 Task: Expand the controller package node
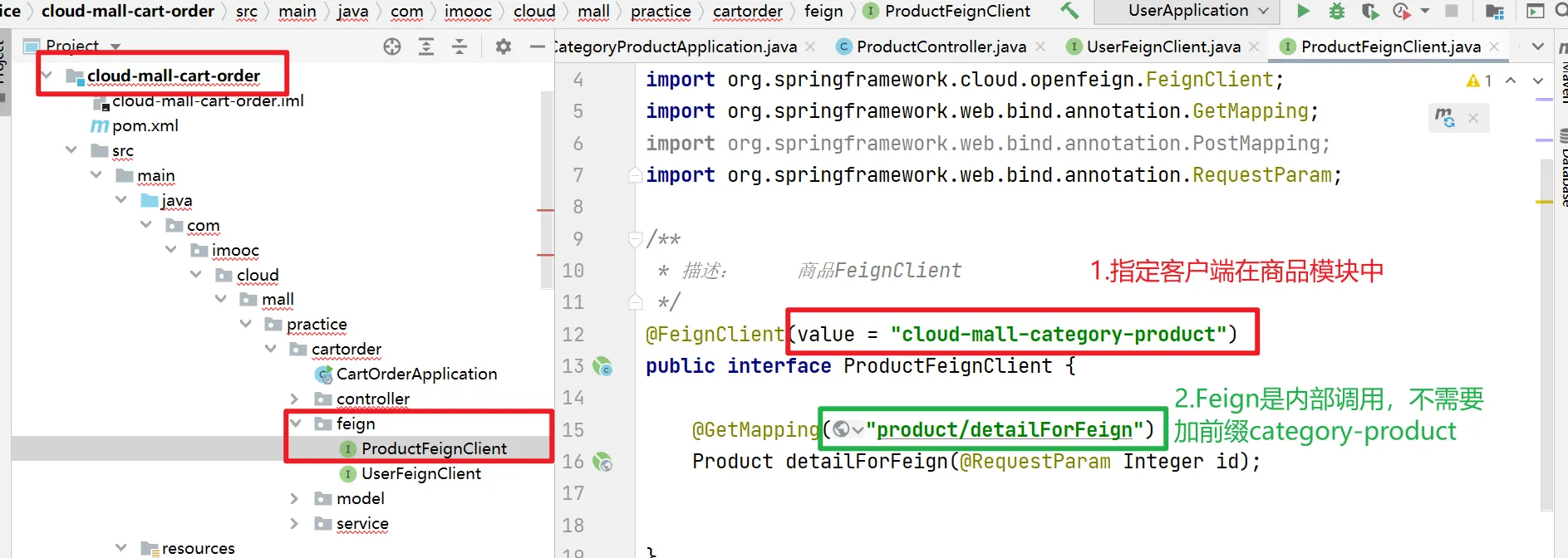(294, 399)
